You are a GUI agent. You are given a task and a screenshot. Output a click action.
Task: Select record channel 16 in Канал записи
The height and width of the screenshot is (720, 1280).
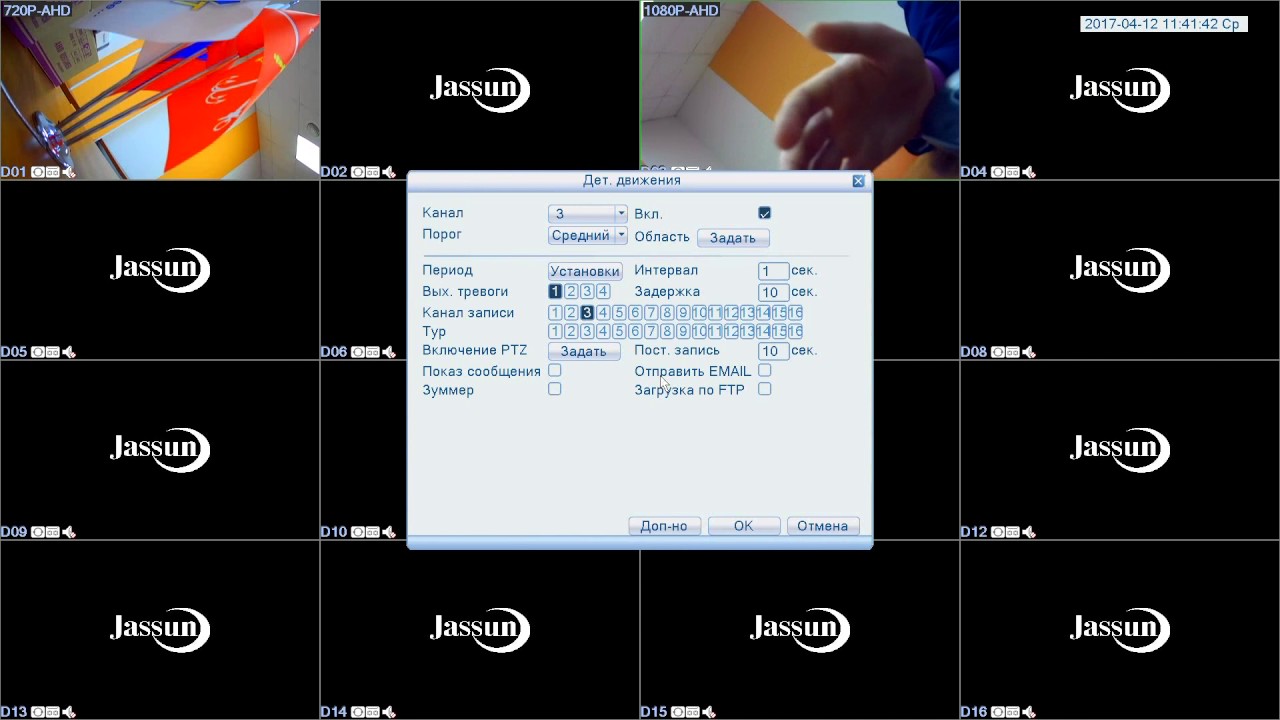(x=795, y=313)
